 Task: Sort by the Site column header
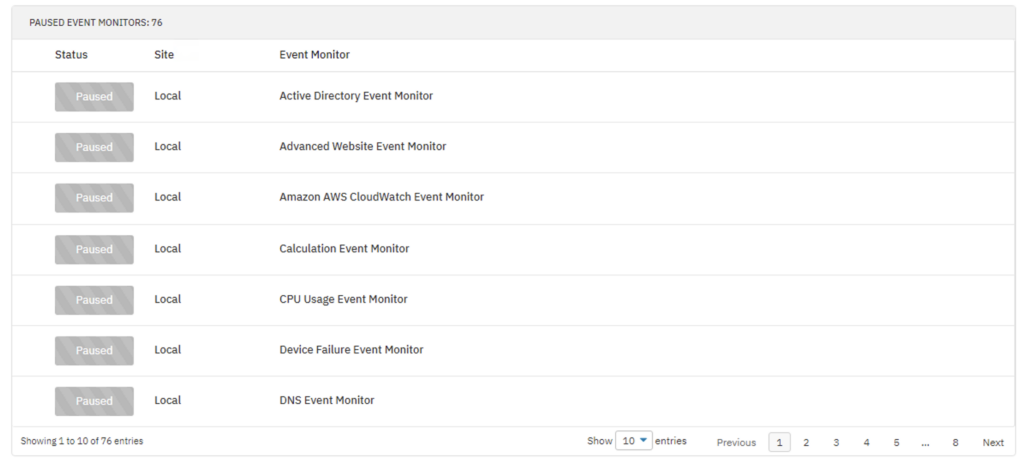click(x=164, y=55)
